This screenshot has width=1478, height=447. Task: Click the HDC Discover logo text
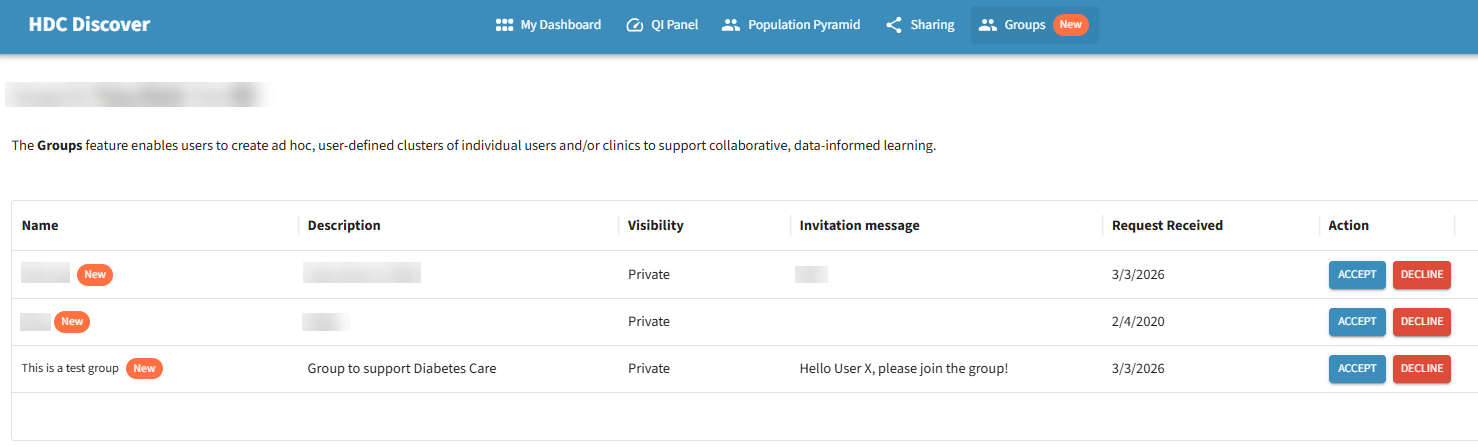coord(89,25)
